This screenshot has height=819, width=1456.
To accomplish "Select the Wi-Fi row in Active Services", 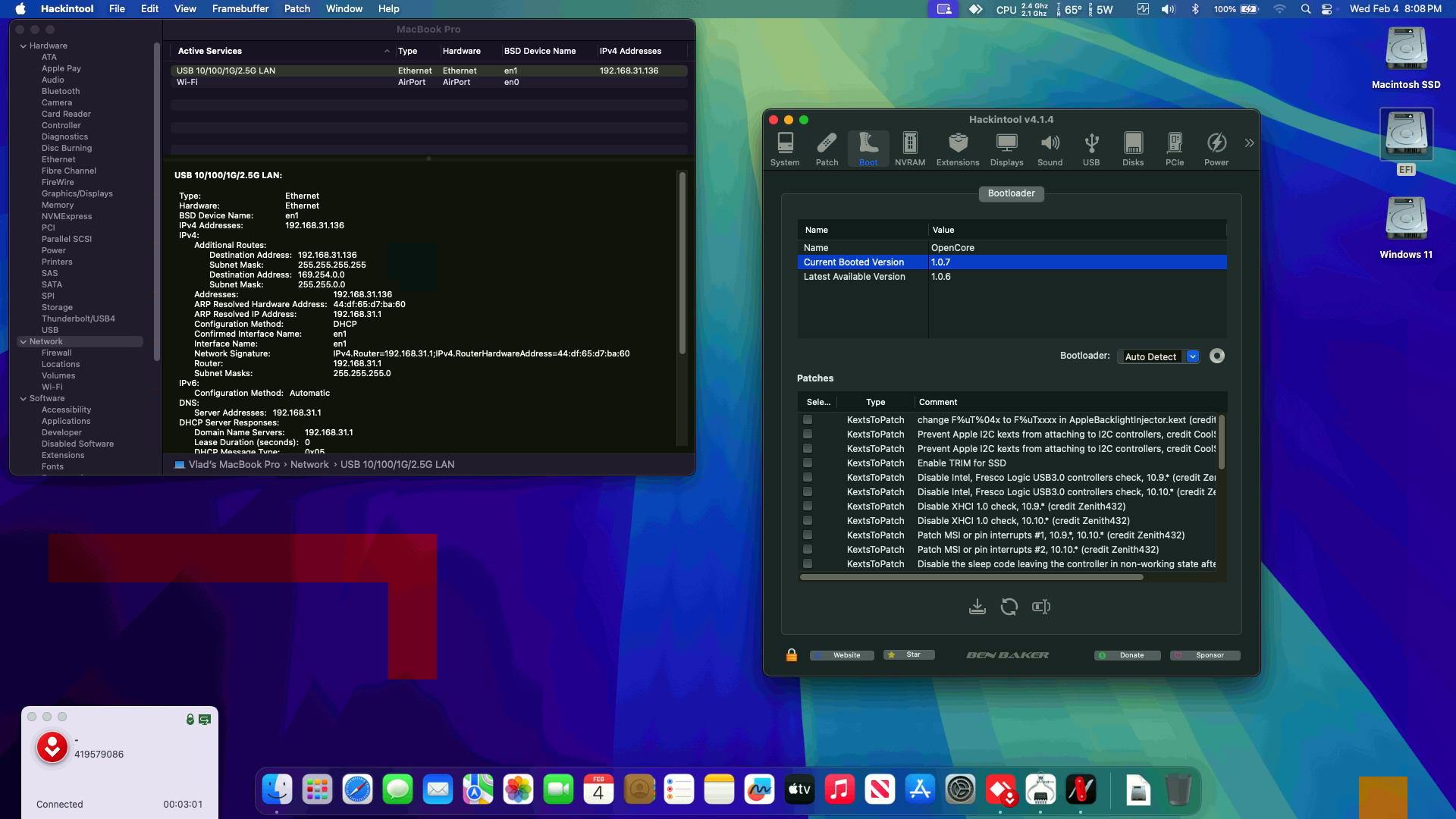I will (429, 82).
